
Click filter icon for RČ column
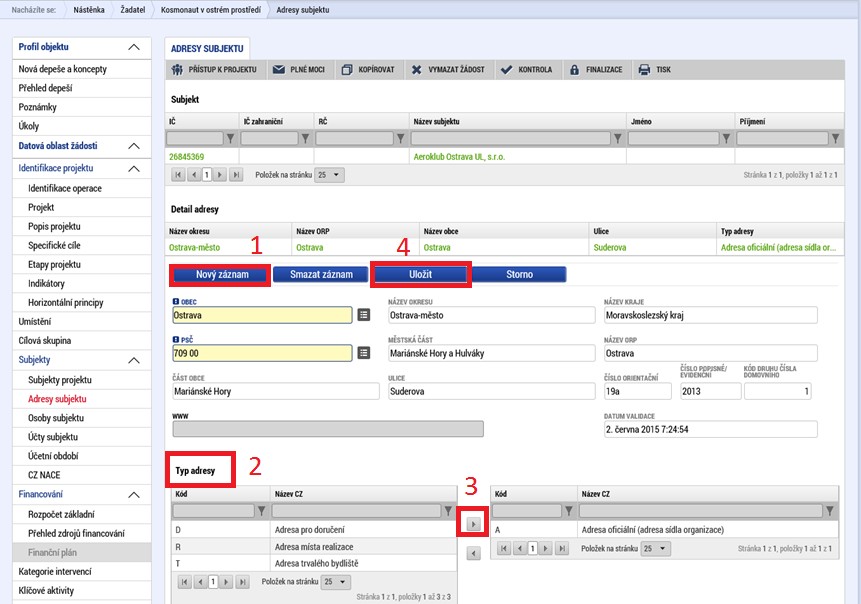[x=401, y=138]
